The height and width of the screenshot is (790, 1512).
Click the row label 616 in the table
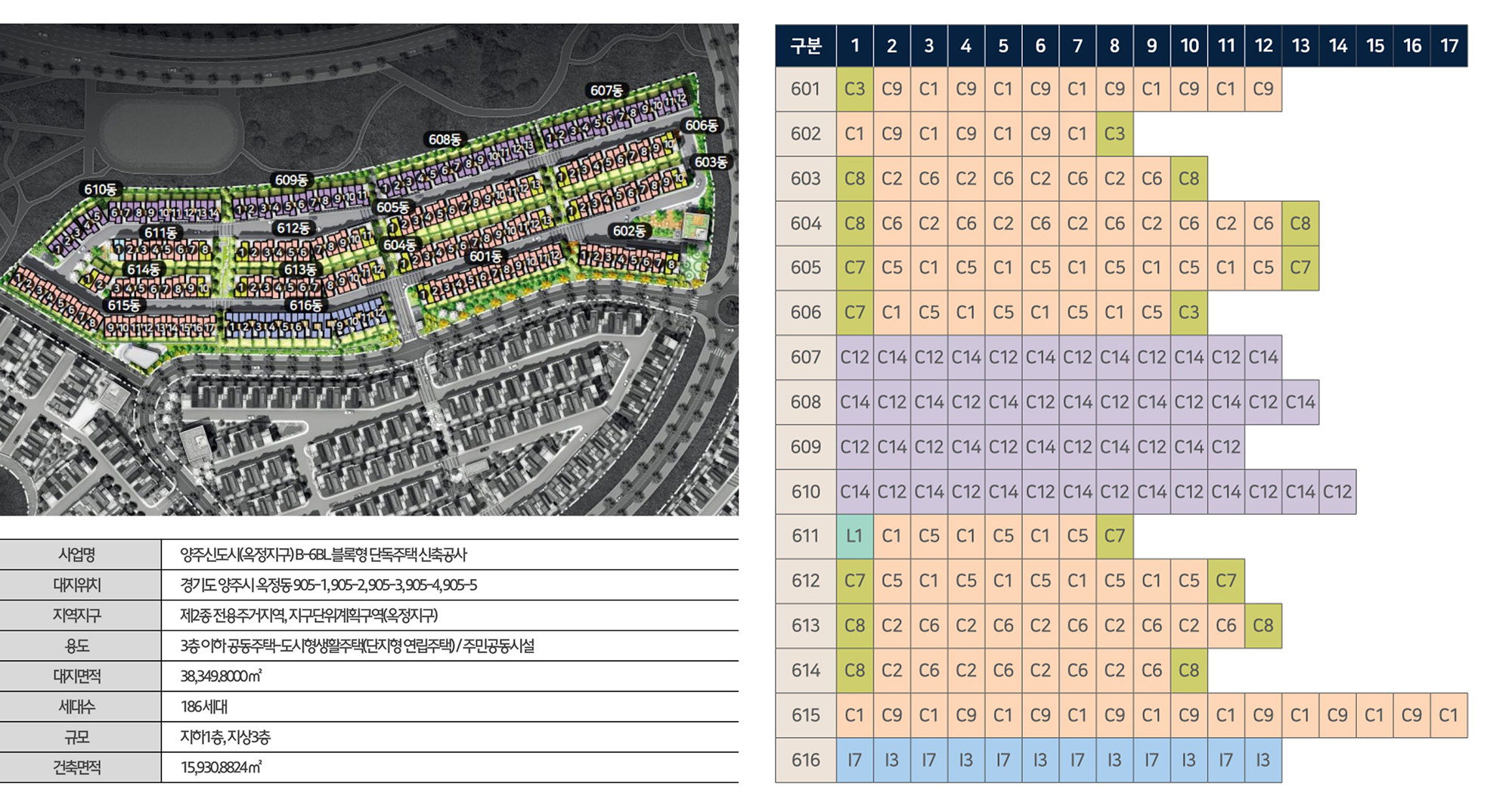coord(805,760)
